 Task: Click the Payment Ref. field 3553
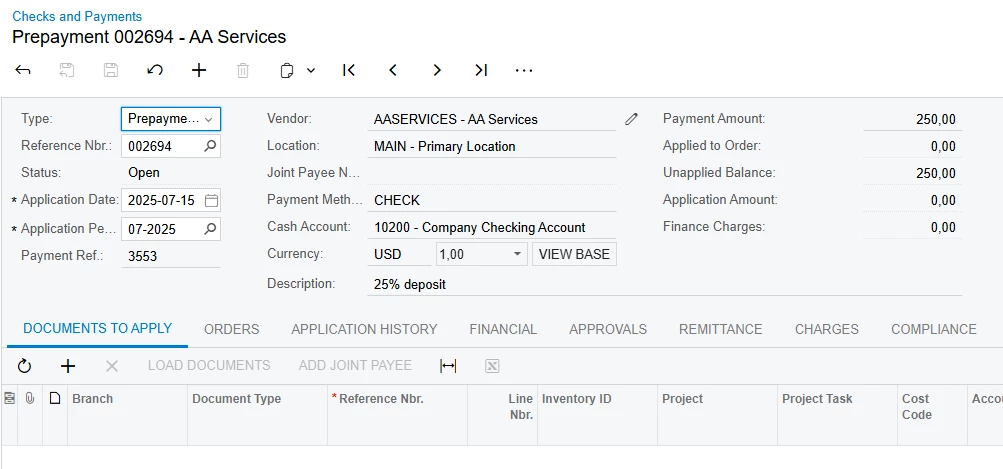[x=171, y=257]
